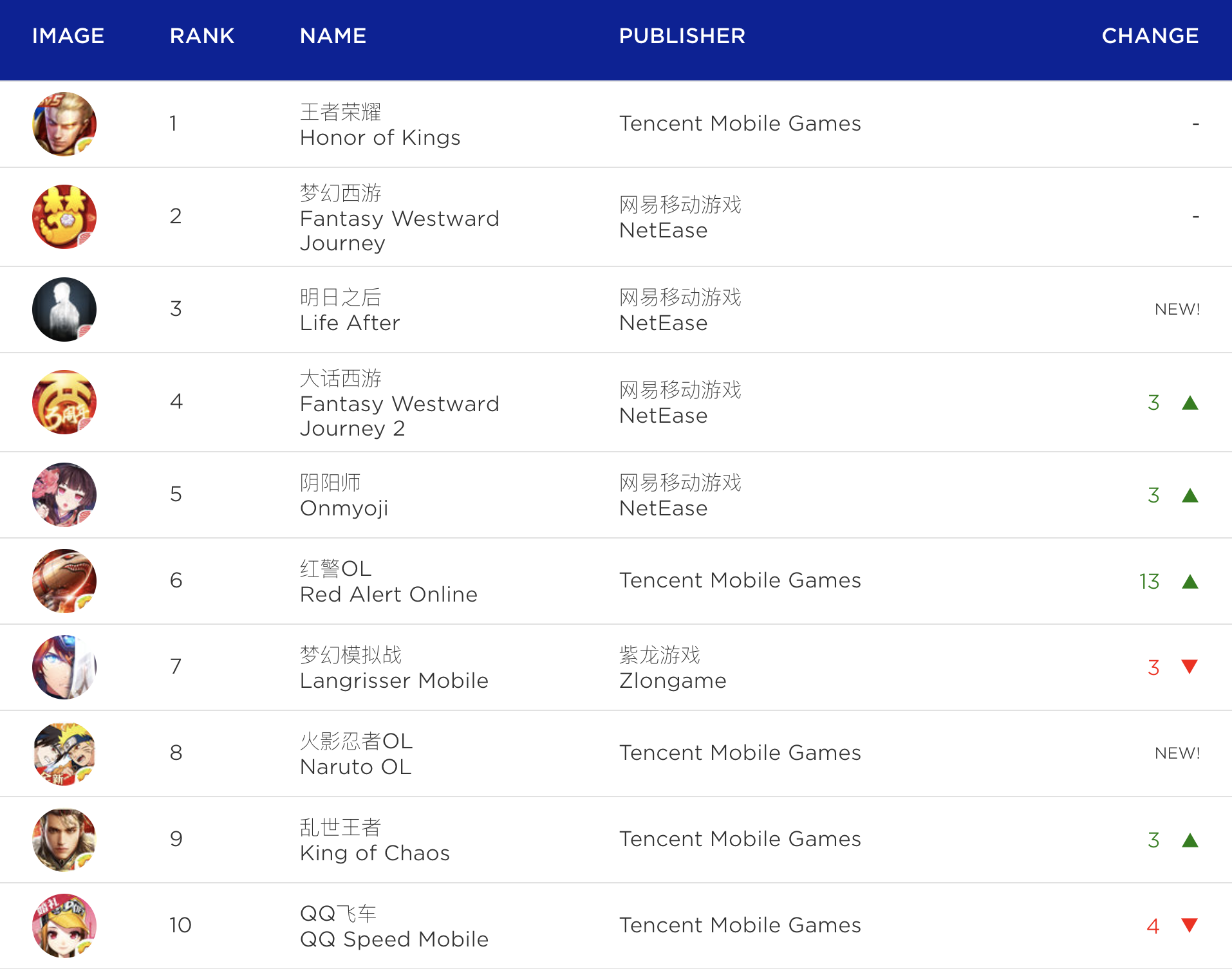Click the King of Chaos game icon
The height and width of the screenshot is (969, 1232).
[x=64, y=840]
